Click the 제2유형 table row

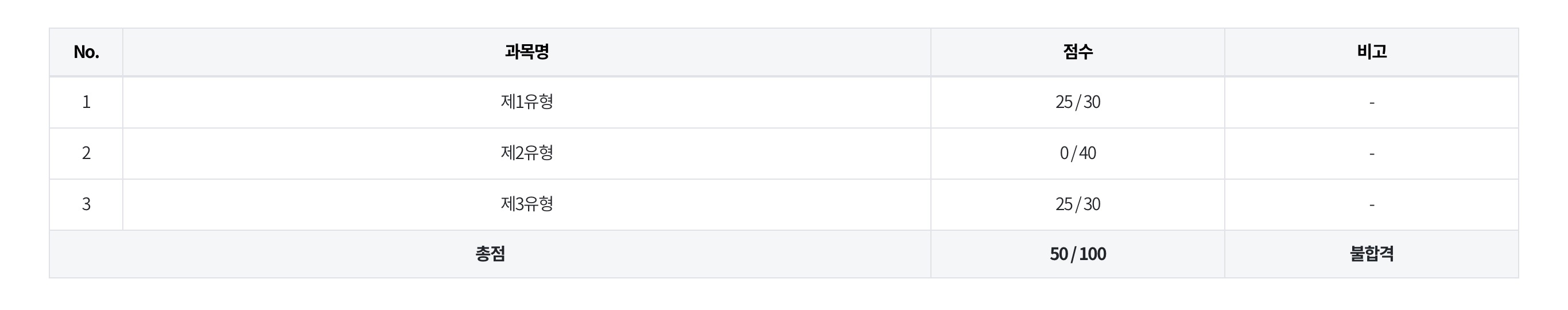coord(784,153)
